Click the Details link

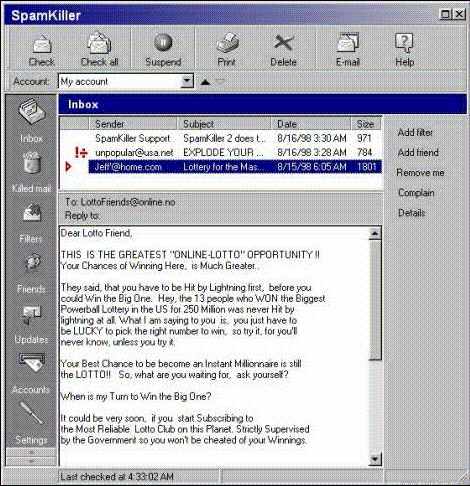(x=412, y=213)
